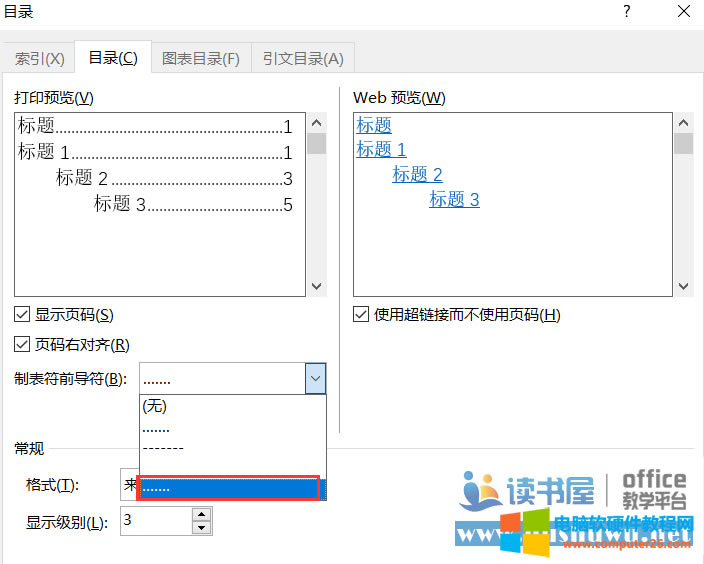Toggle the 显示页码(S) checkbox
The image size is (704, 564).
click(x=22, y=315)
